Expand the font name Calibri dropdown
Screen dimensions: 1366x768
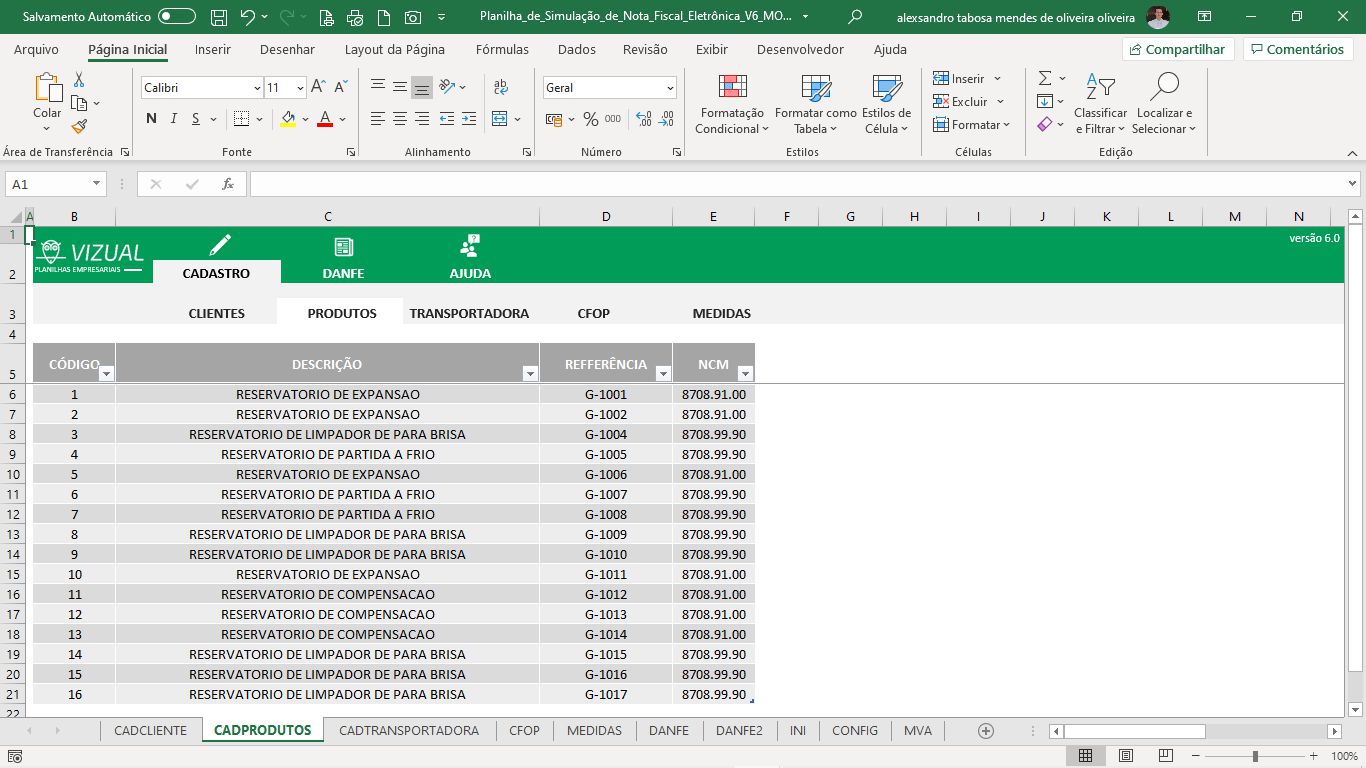click(257, 88)
